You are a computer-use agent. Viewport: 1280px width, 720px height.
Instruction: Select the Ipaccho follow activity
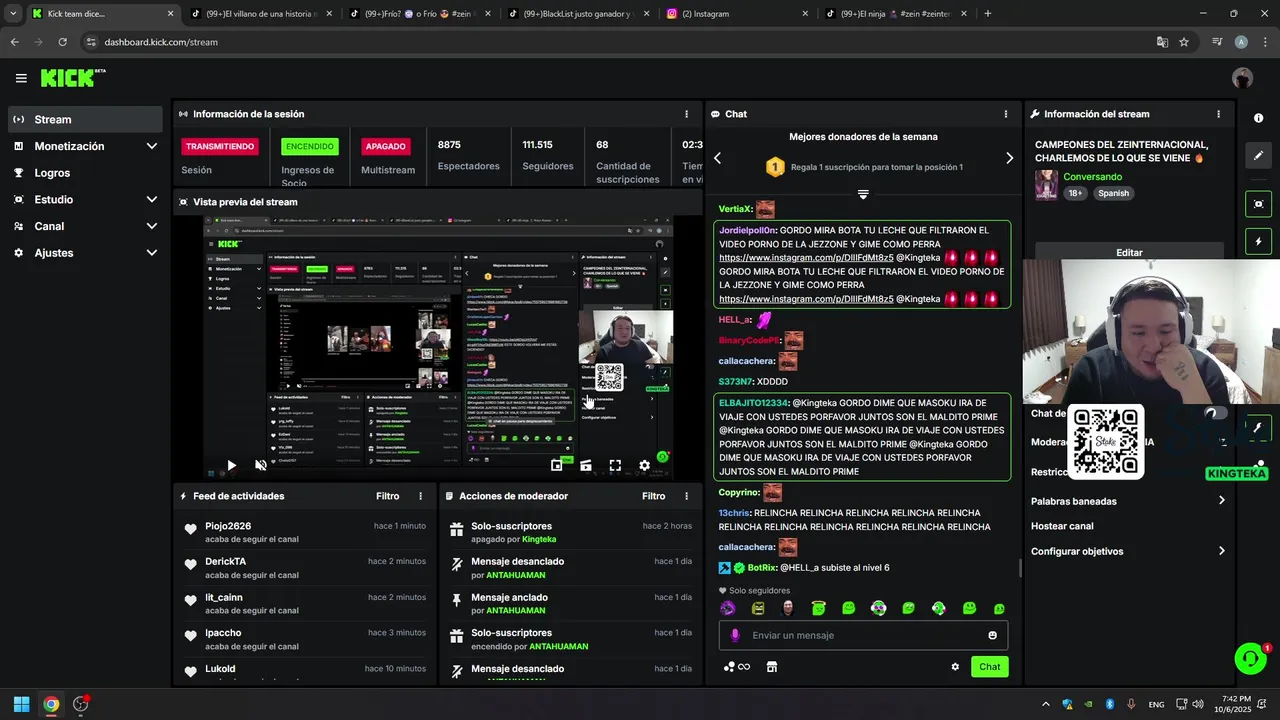[304, 639]
